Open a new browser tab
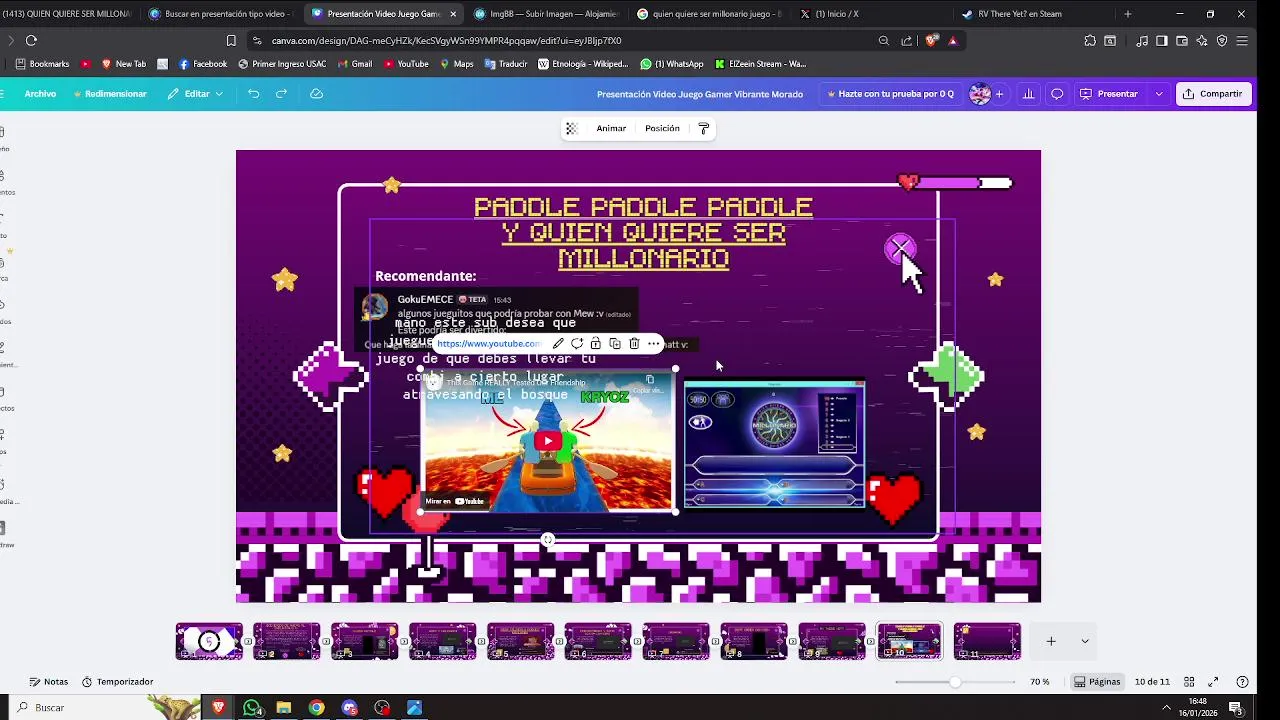 pos(1128,14)
